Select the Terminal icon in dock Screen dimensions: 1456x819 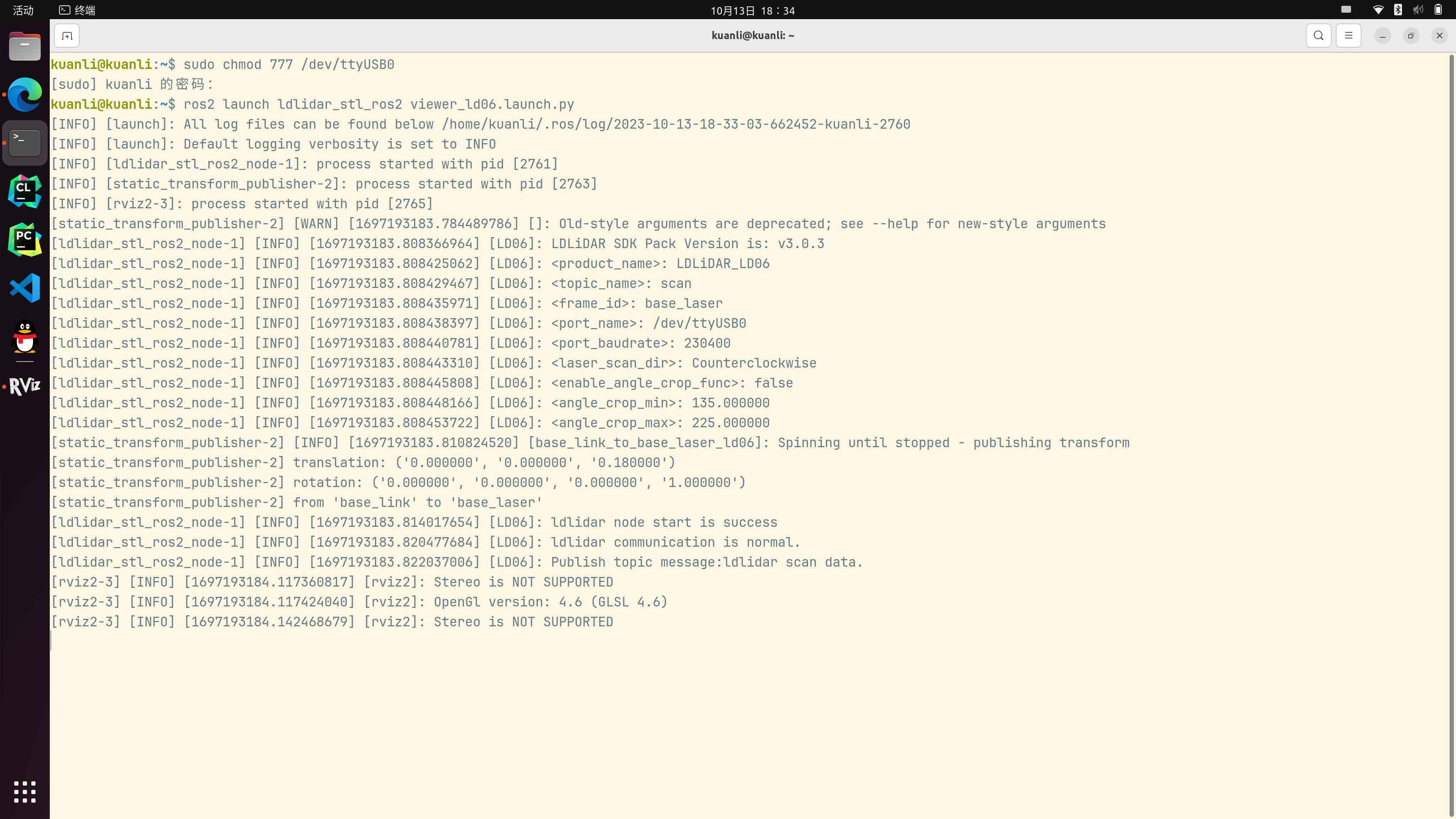[25, 143]
